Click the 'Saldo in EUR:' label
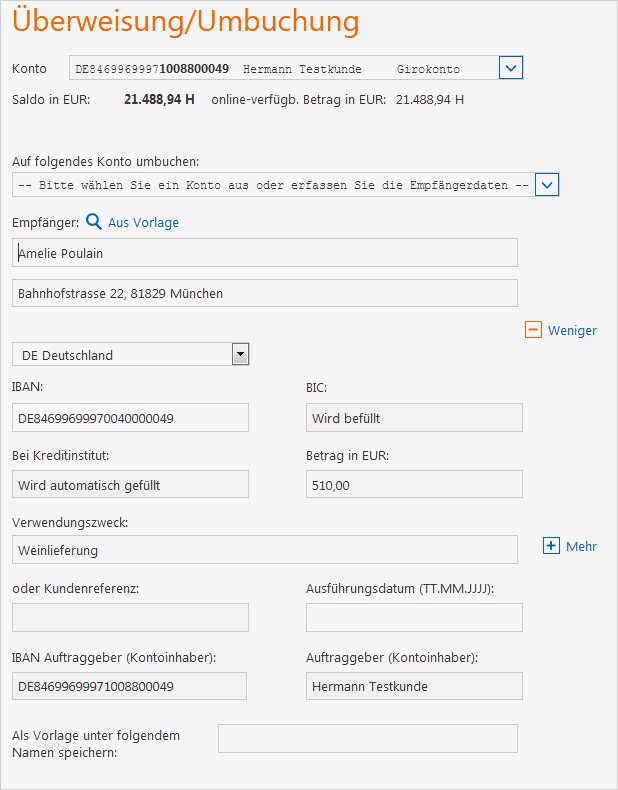Image resolution: width=618 pixels, height=790 pixels. pos(51,99)
